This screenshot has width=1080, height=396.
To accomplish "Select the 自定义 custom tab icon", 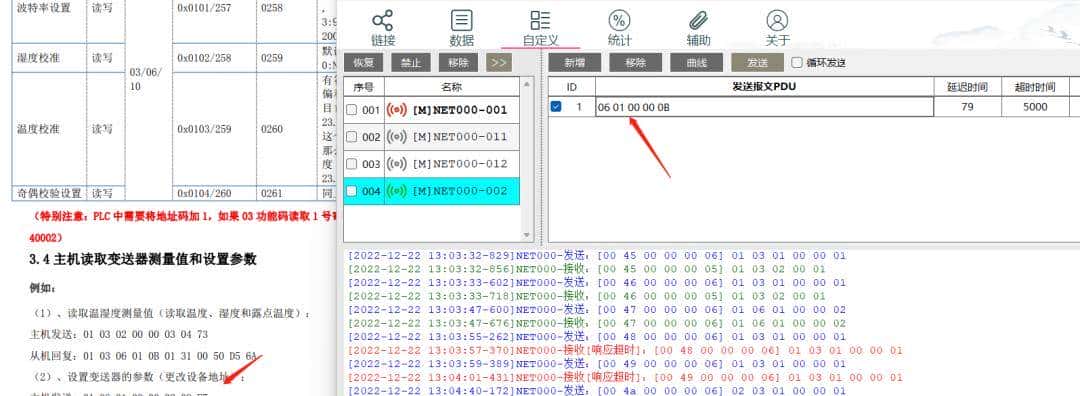I will (x=540, y=21).
